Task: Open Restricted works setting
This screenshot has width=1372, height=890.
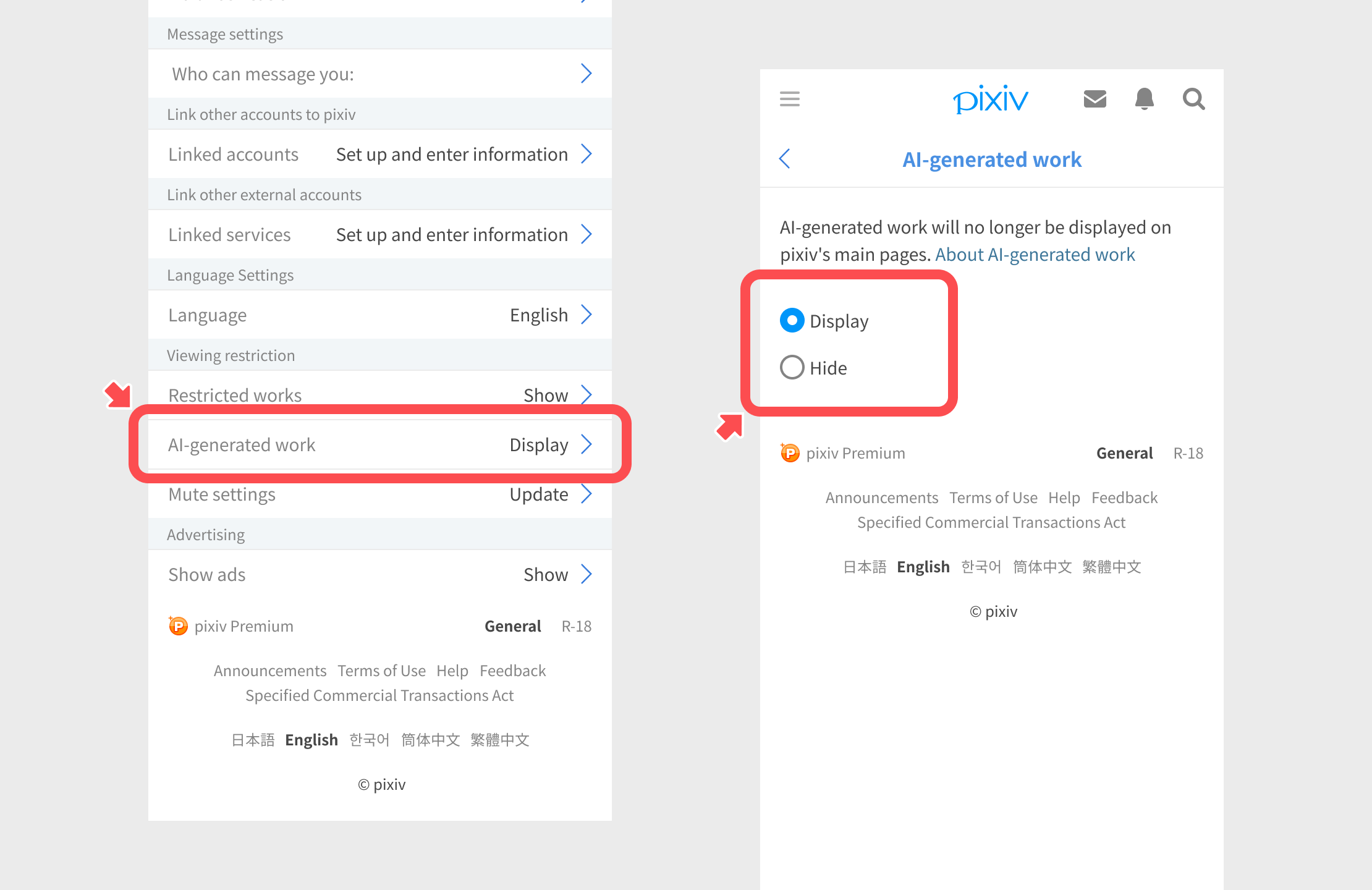Action: (x=379, y=395)
